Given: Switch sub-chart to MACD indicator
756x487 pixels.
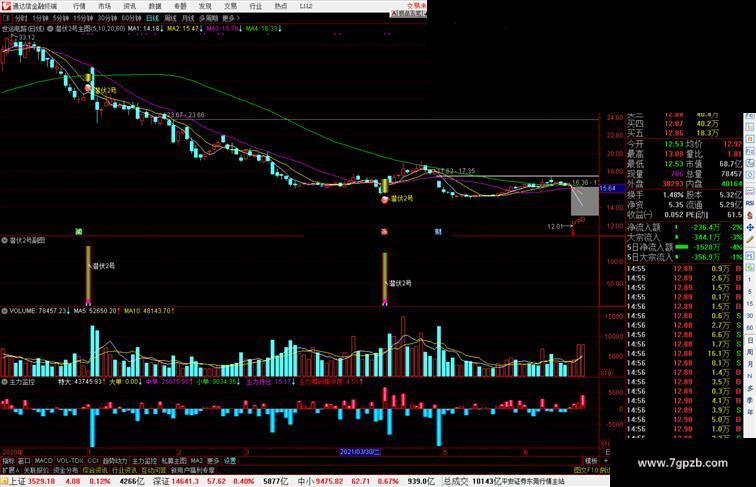Looking at the screenshot, I should click(x=43, y=461).
